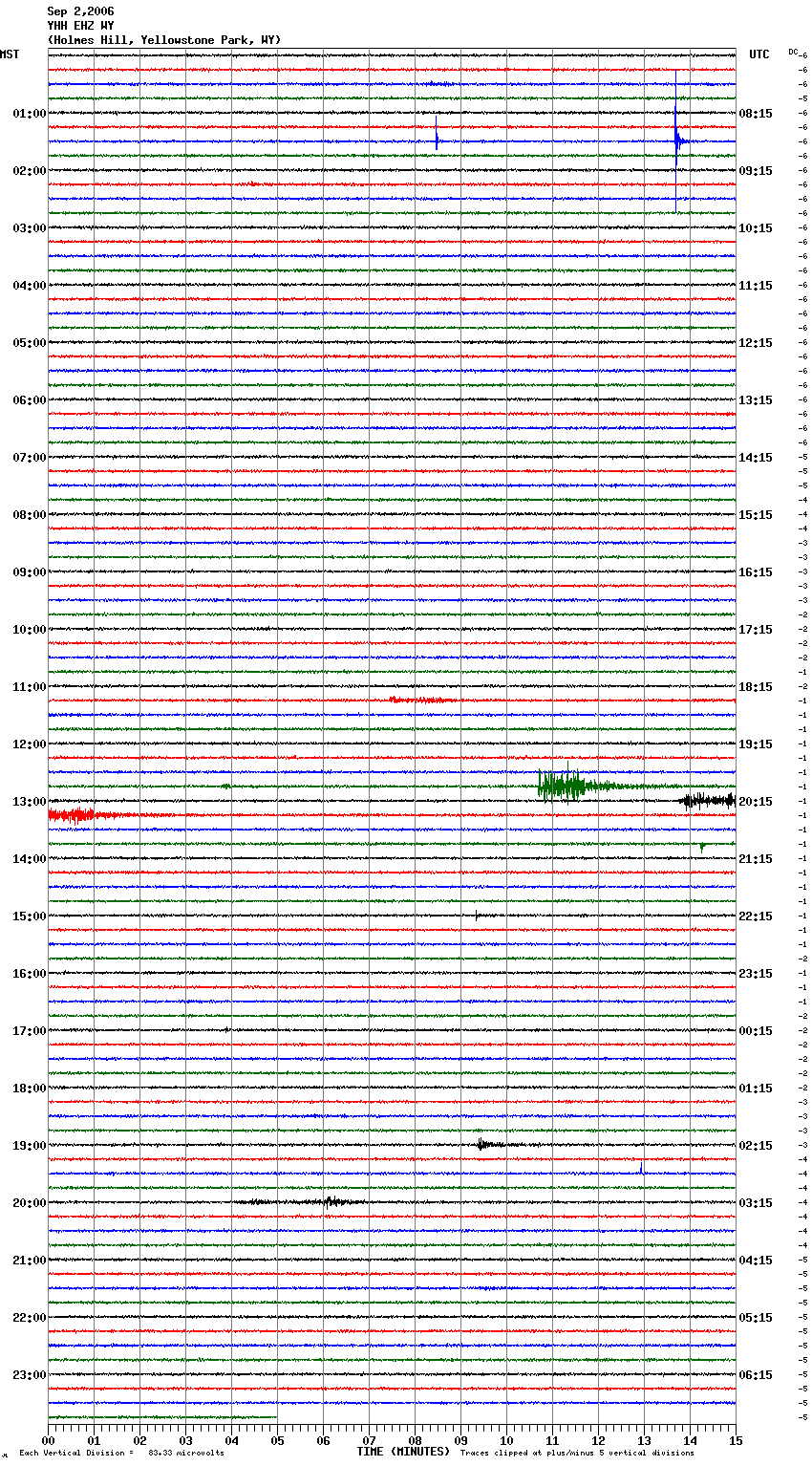Click the date text 'Sep 2,2006'
The width and height of the screenshot is (812, 1466).
tap(80, 11)
